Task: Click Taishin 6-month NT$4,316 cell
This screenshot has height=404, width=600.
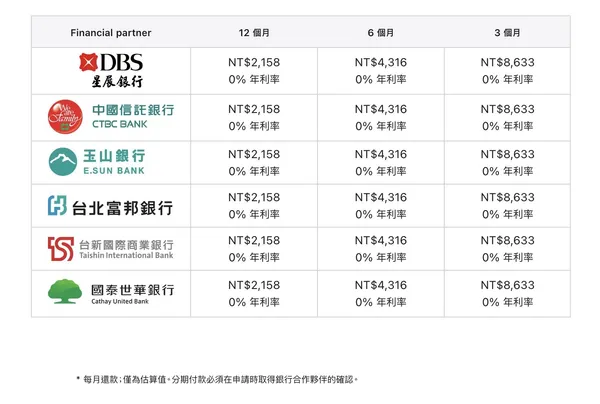Action: 381,241
